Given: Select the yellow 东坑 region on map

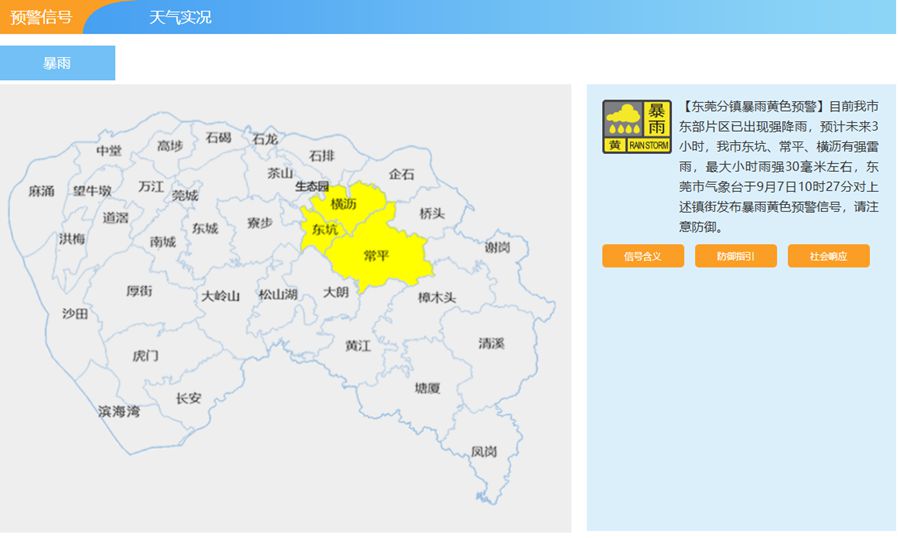Looking at the screenshot, I should tap(324, 230).
